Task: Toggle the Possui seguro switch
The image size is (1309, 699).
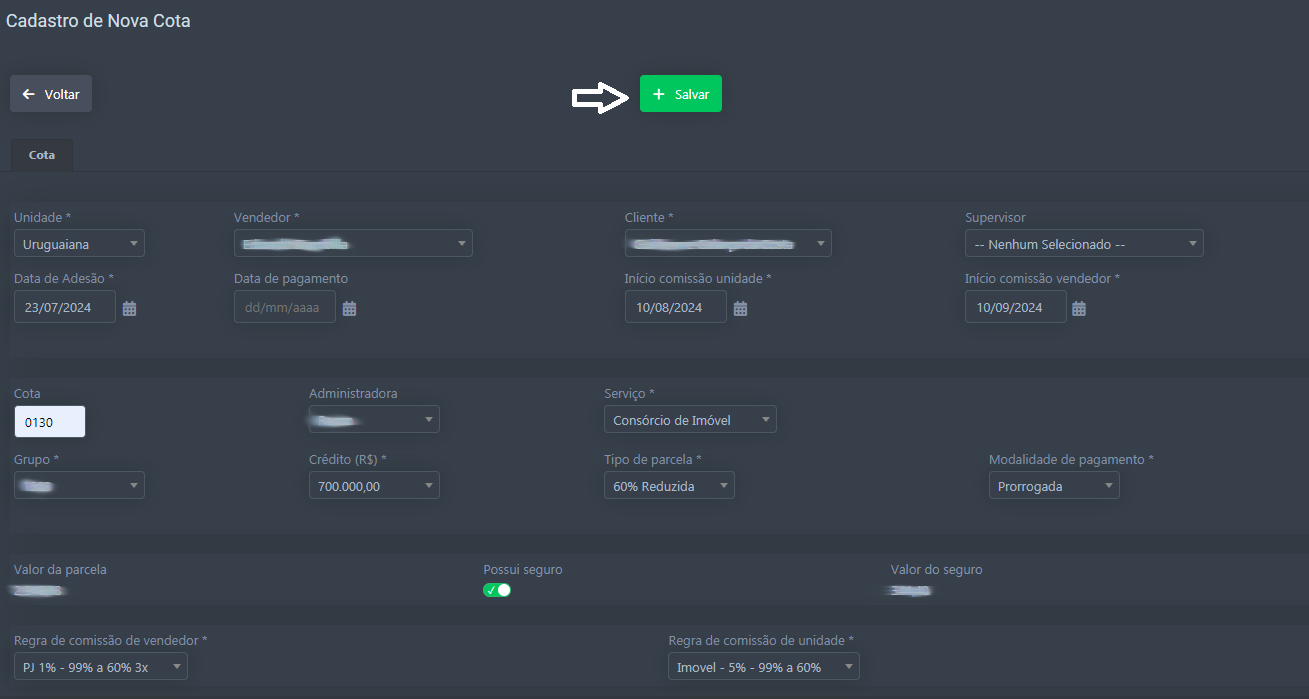Action: [497, 590]
